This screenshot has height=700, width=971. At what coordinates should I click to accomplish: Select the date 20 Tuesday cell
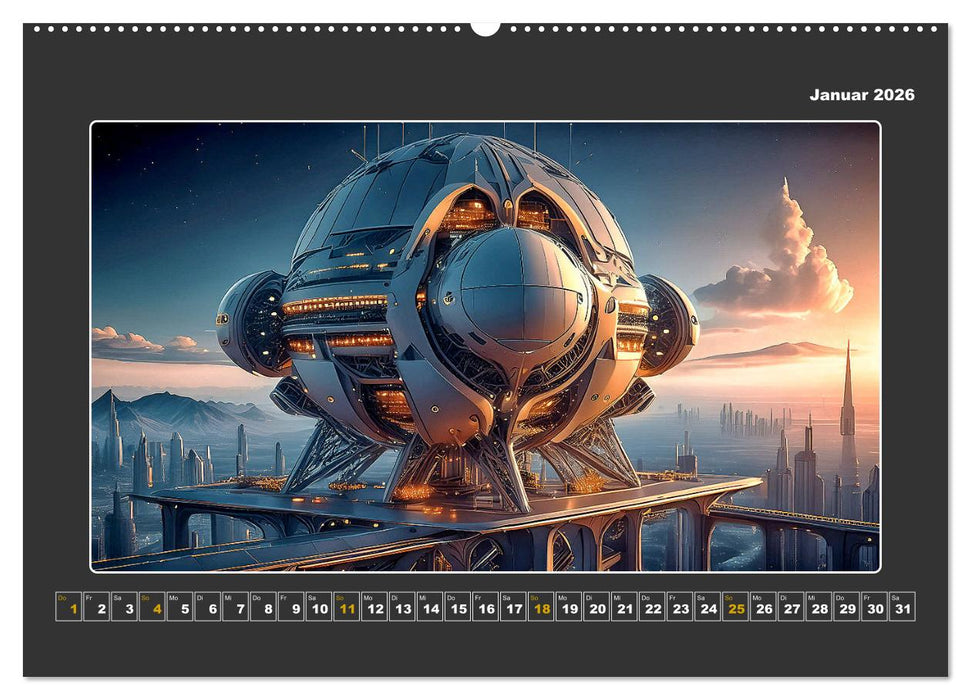596,606
